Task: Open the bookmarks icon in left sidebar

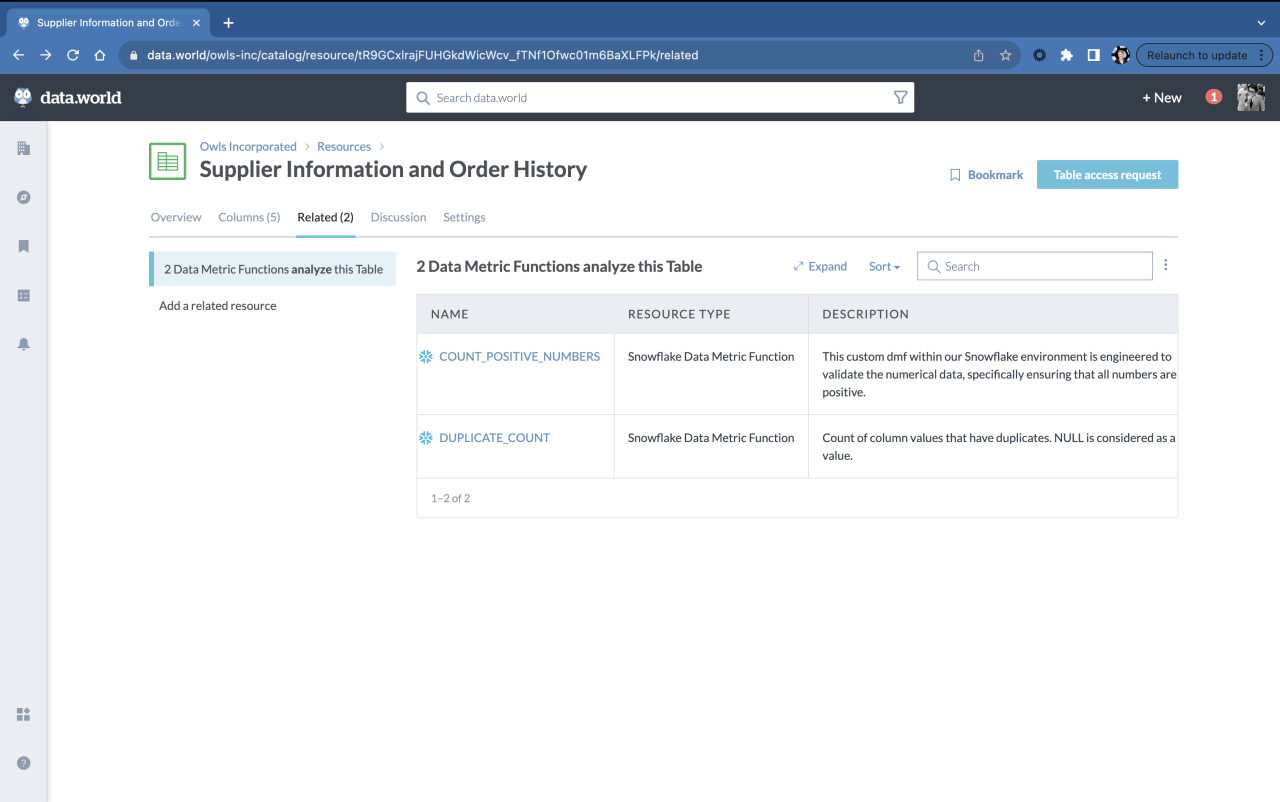Action: 24,246
